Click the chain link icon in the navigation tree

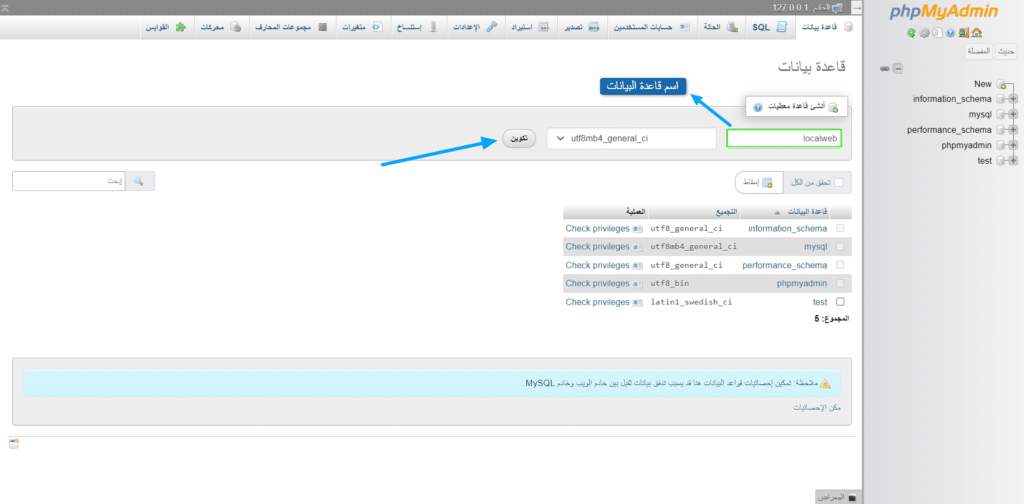pos(886,69)
